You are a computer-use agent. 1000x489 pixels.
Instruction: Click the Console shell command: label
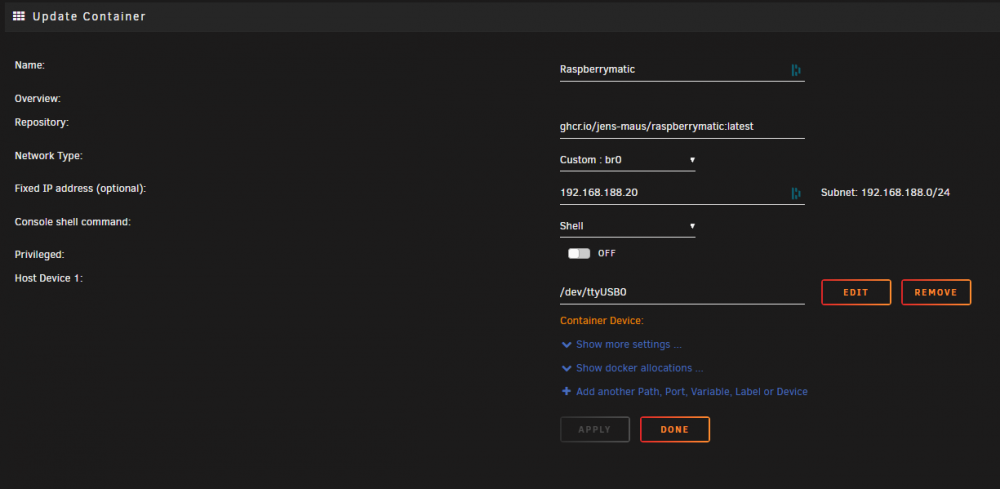[x=73, y=221]
